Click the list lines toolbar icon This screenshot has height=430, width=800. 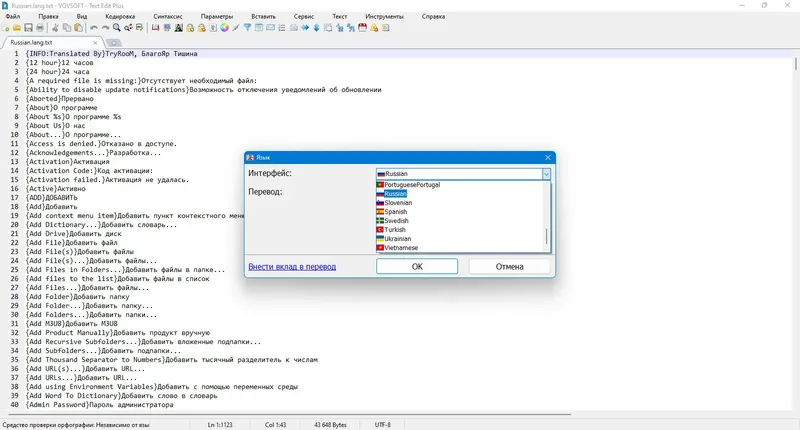coord(282,28)
